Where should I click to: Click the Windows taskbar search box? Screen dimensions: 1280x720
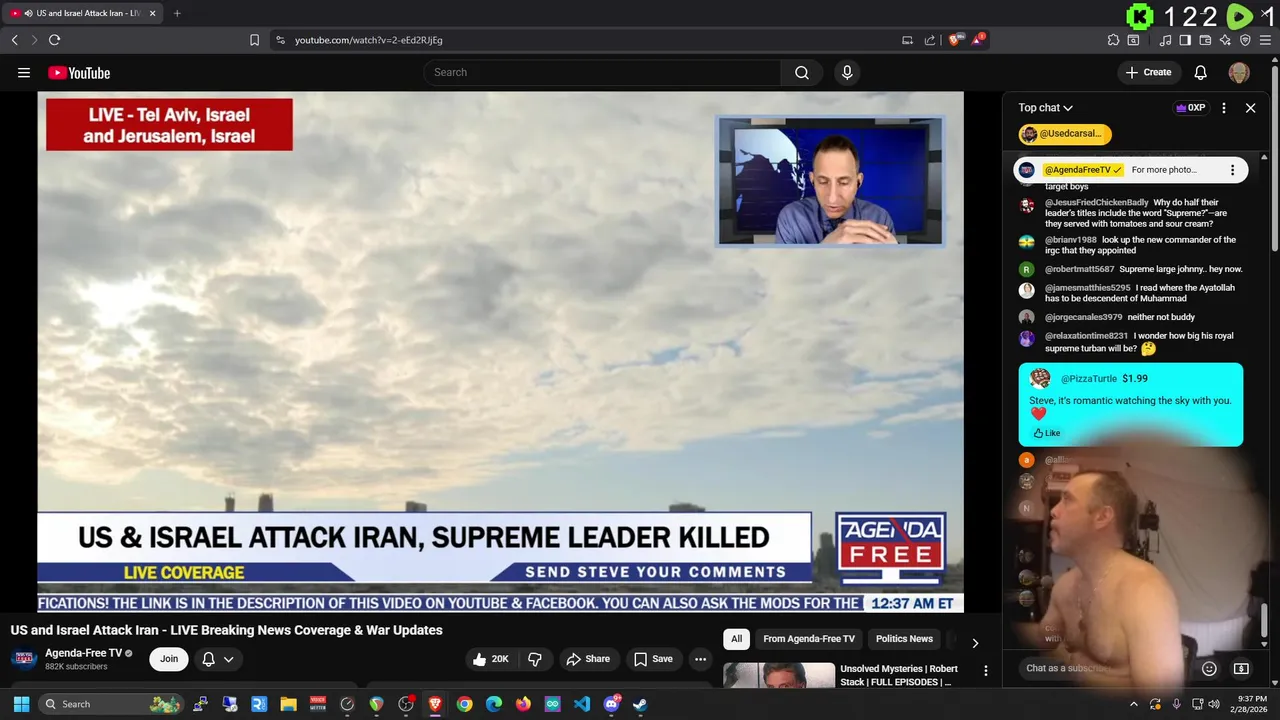(x=111, y=704)
